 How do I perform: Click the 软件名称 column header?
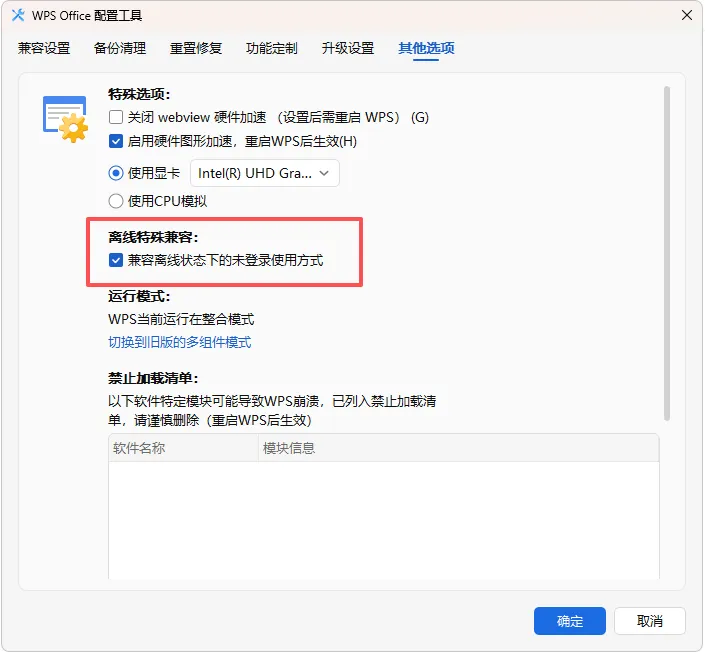183,448
